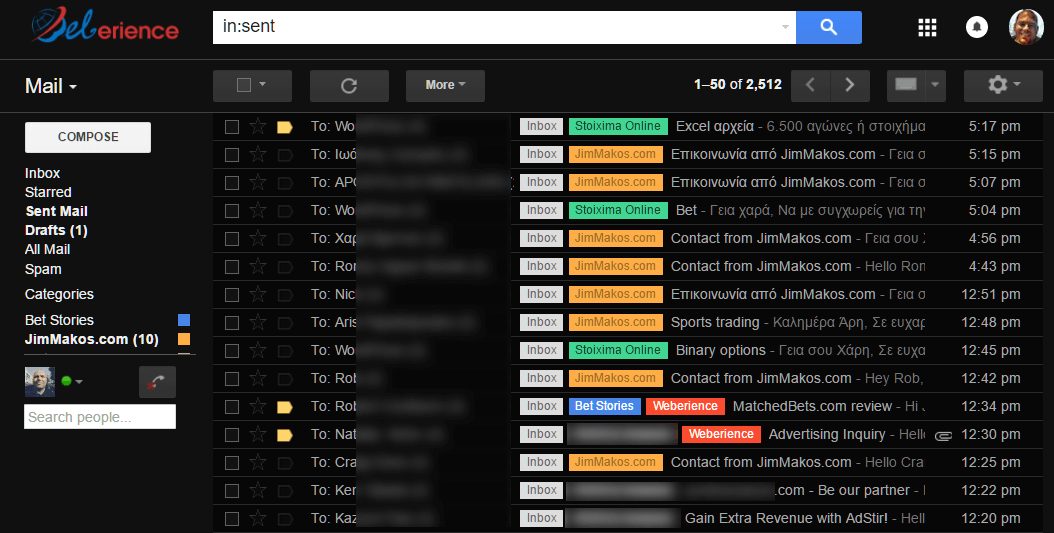Toggle importance marker on MatchedBets.com review
This screenshot has height=533, width=1054.
(x=285, y=407)
